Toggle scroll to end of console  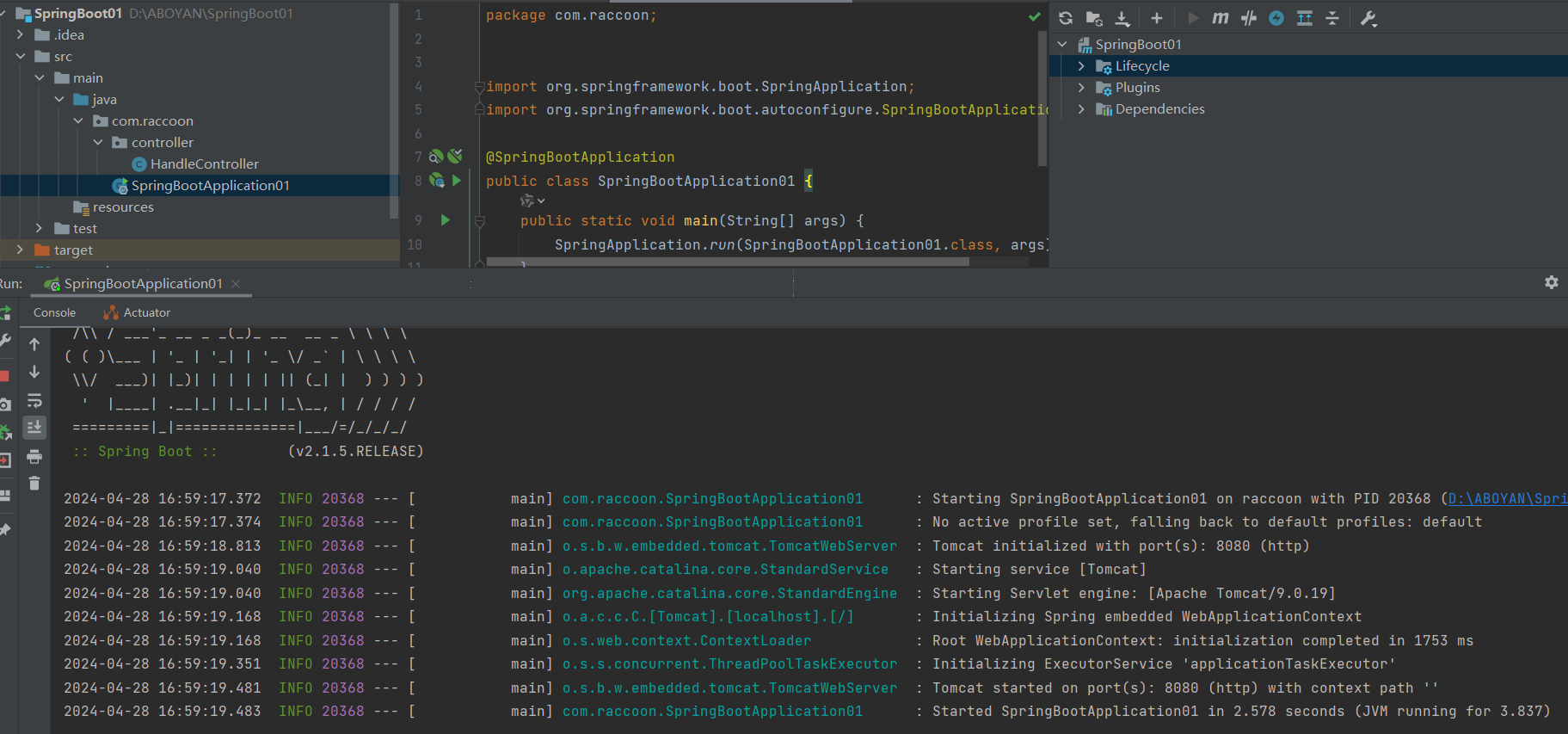click(x=34, y=427)
